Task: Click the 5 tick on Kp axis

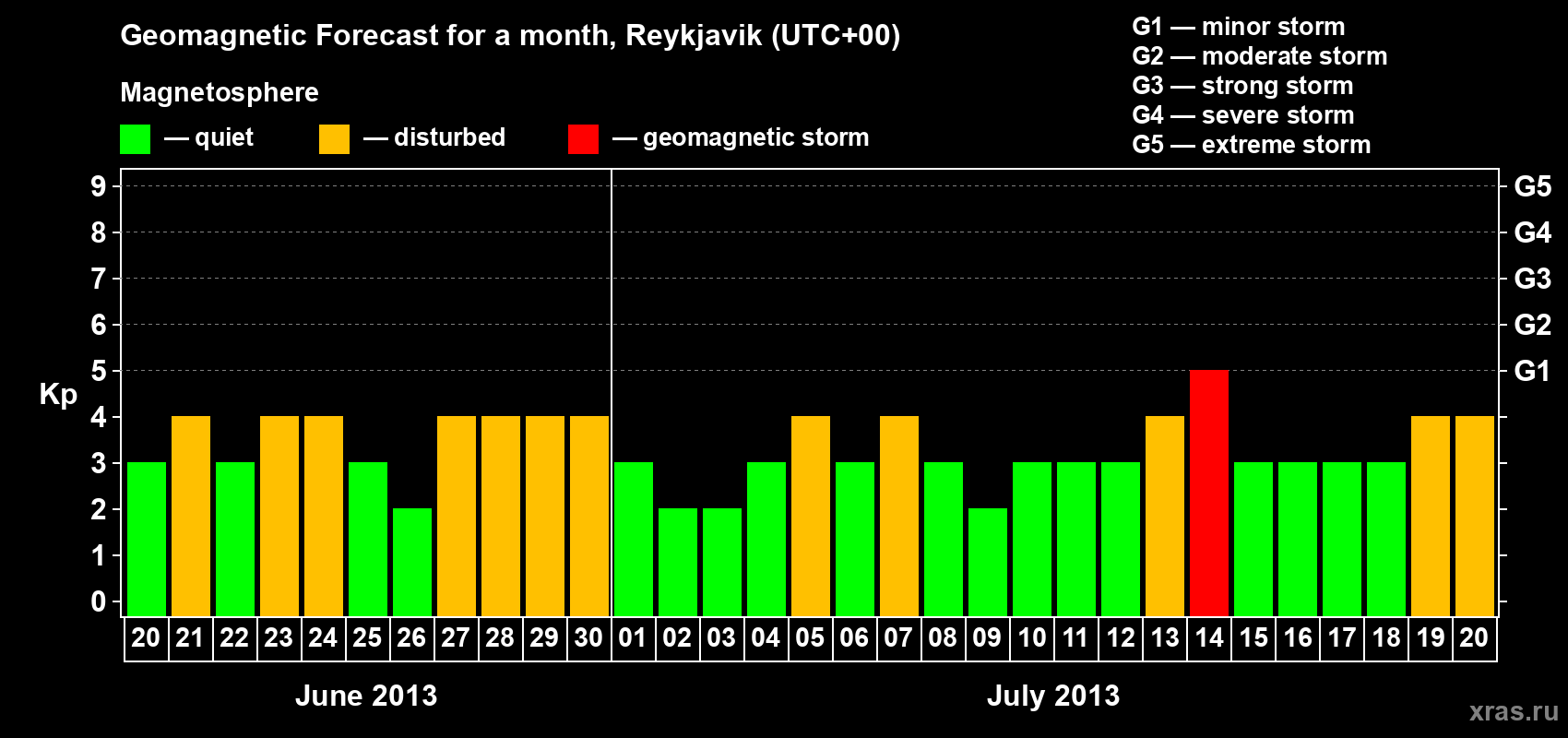Action: (99, 371)
